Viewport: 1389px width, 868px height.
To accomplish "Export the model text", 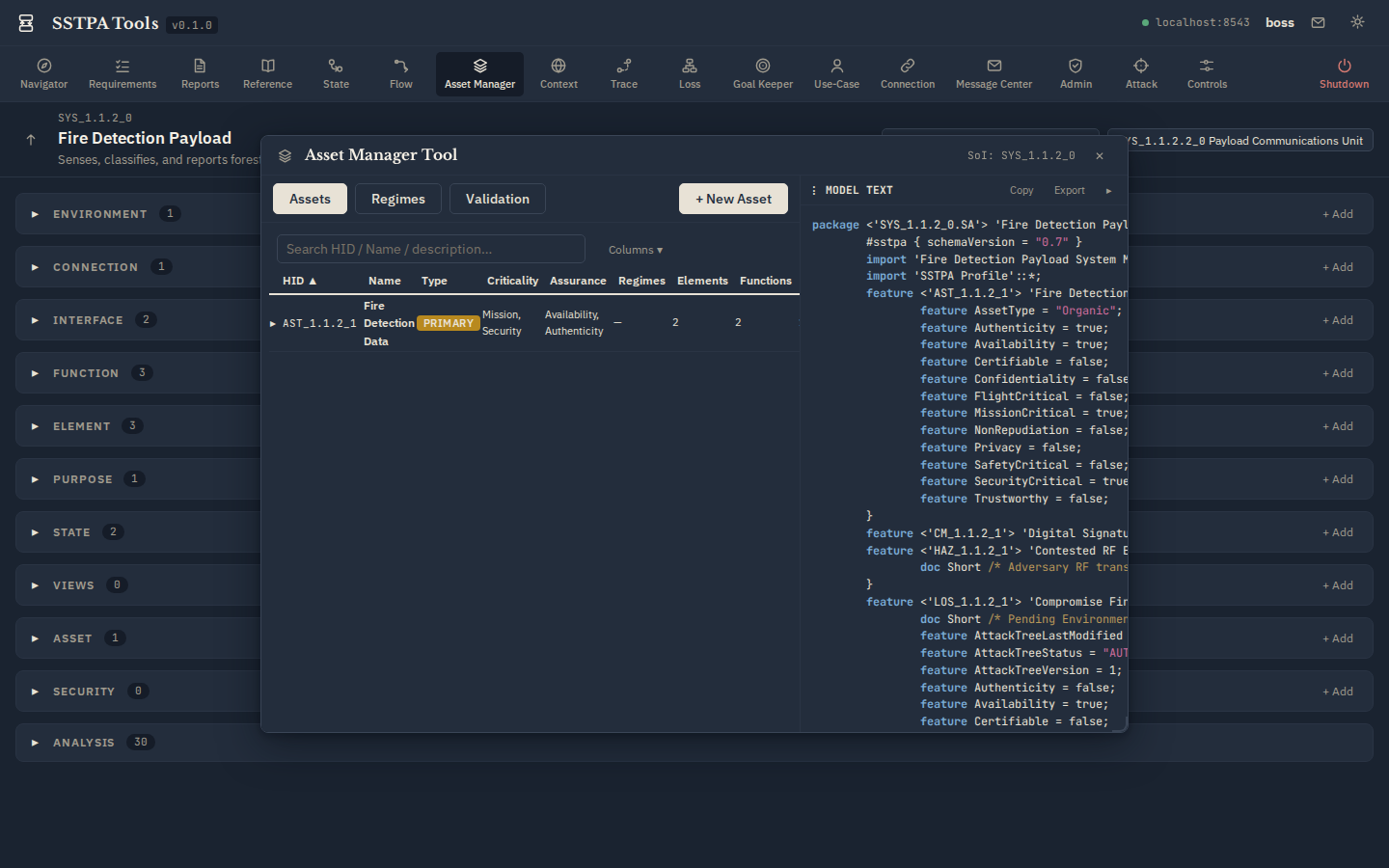I will click(1069, 190).
